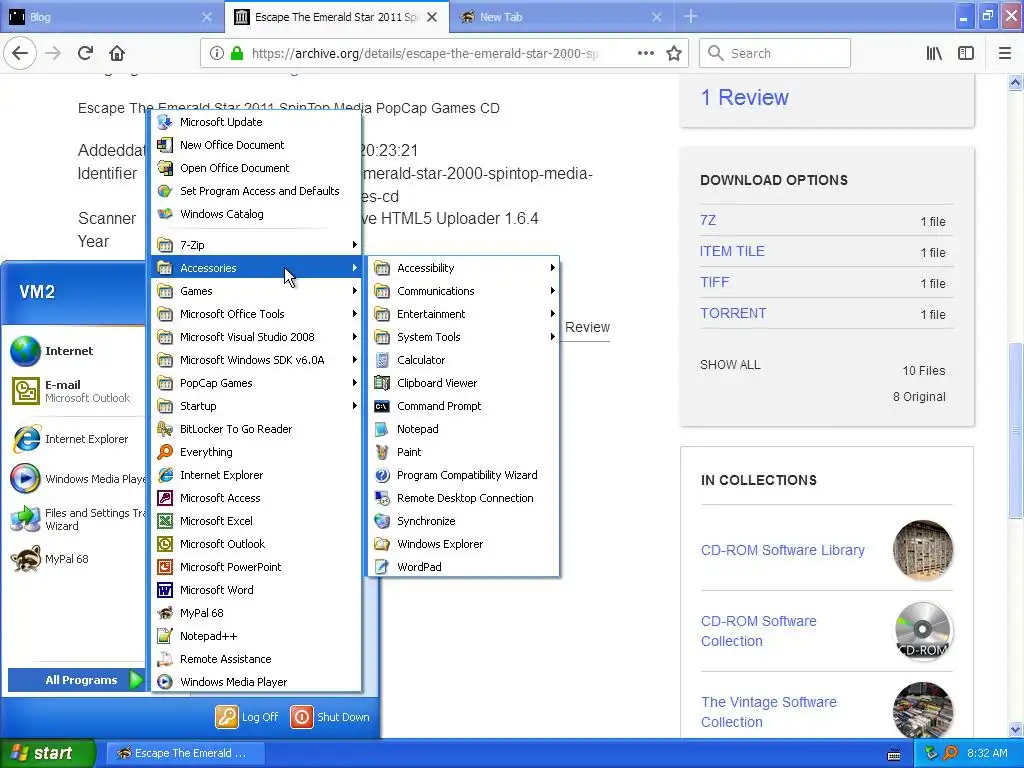
Task: Bookmark this page with star icon
Action: tap(674, 53)
